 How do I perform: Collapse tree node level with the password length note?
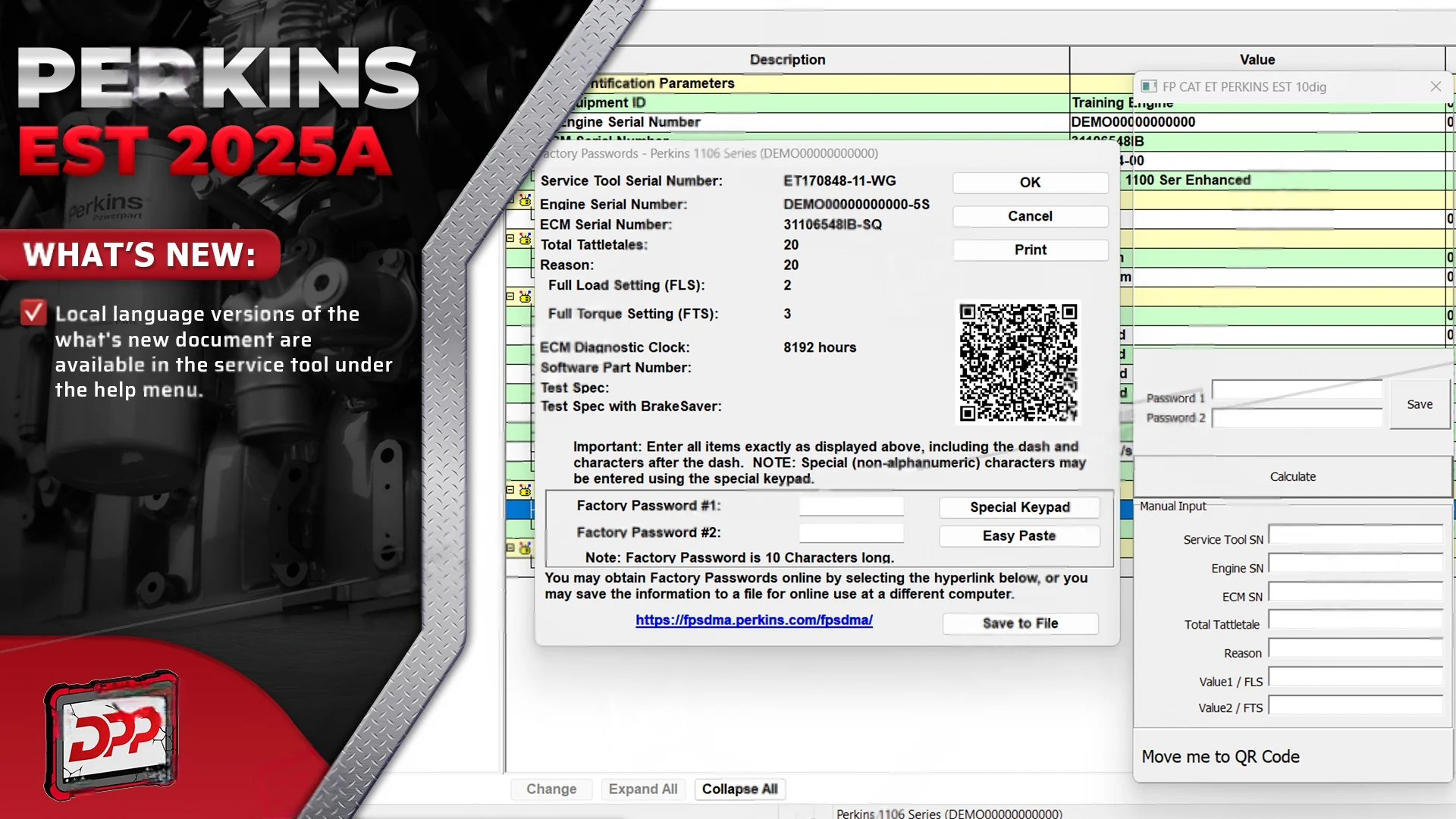pyautogui.click(x=510, y=548)
